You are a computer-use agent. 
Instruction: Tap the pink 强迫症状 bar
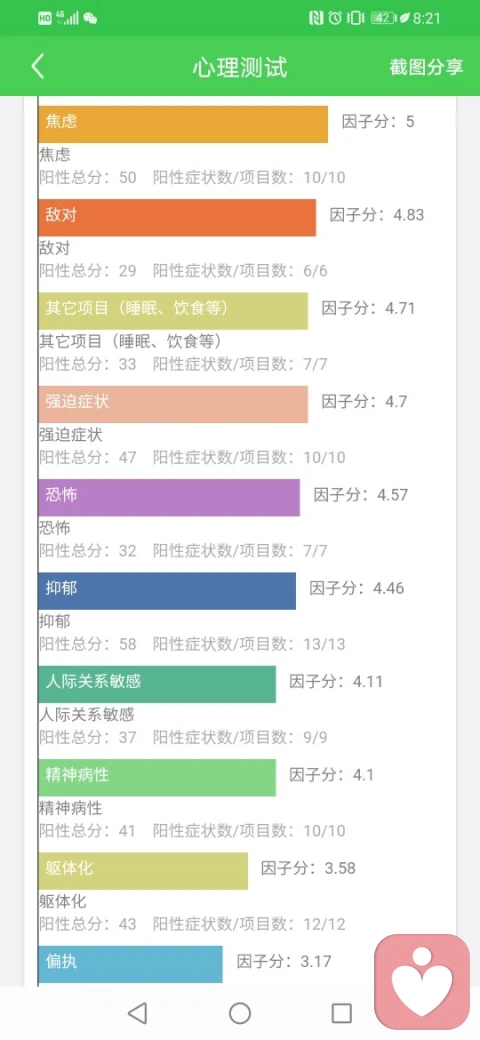click(x=173, y=405)
